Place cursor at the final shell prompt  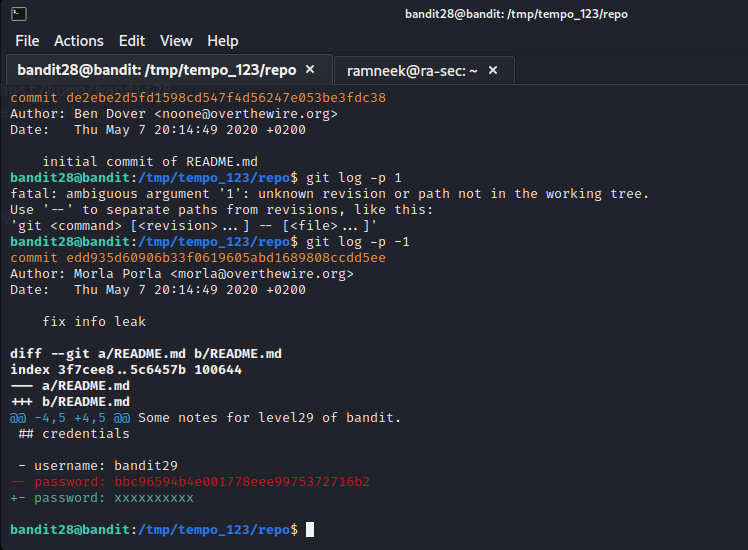pyautogui.click(x=310, y=529)
